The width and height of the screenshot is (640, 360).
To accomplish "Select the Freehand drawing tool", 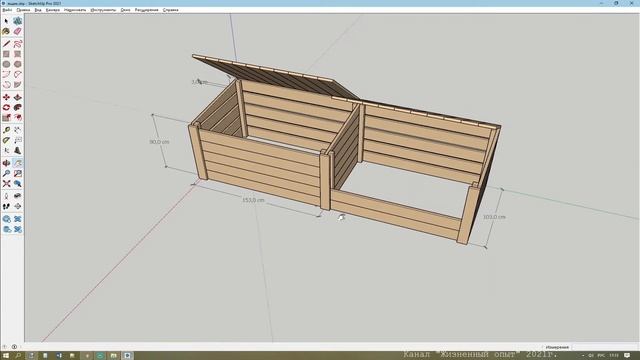I will click(x=18, y=44).
